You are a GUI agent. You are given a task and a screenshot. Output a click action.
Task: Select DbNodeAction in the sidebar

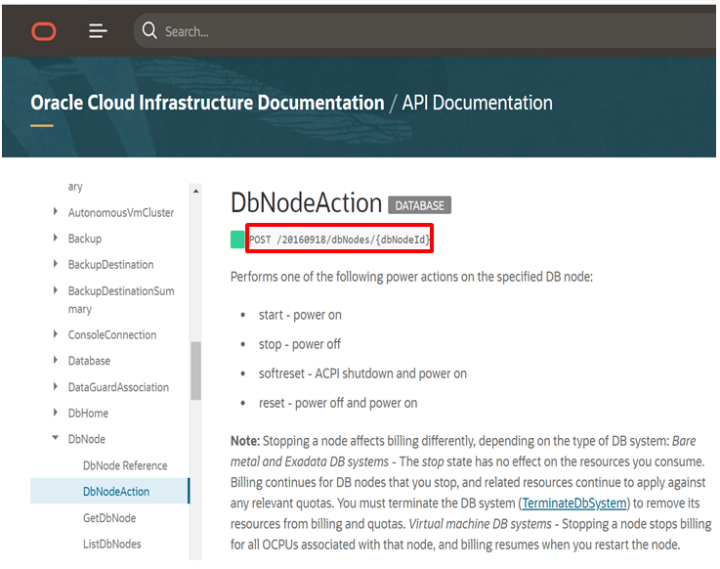point(116,492)
